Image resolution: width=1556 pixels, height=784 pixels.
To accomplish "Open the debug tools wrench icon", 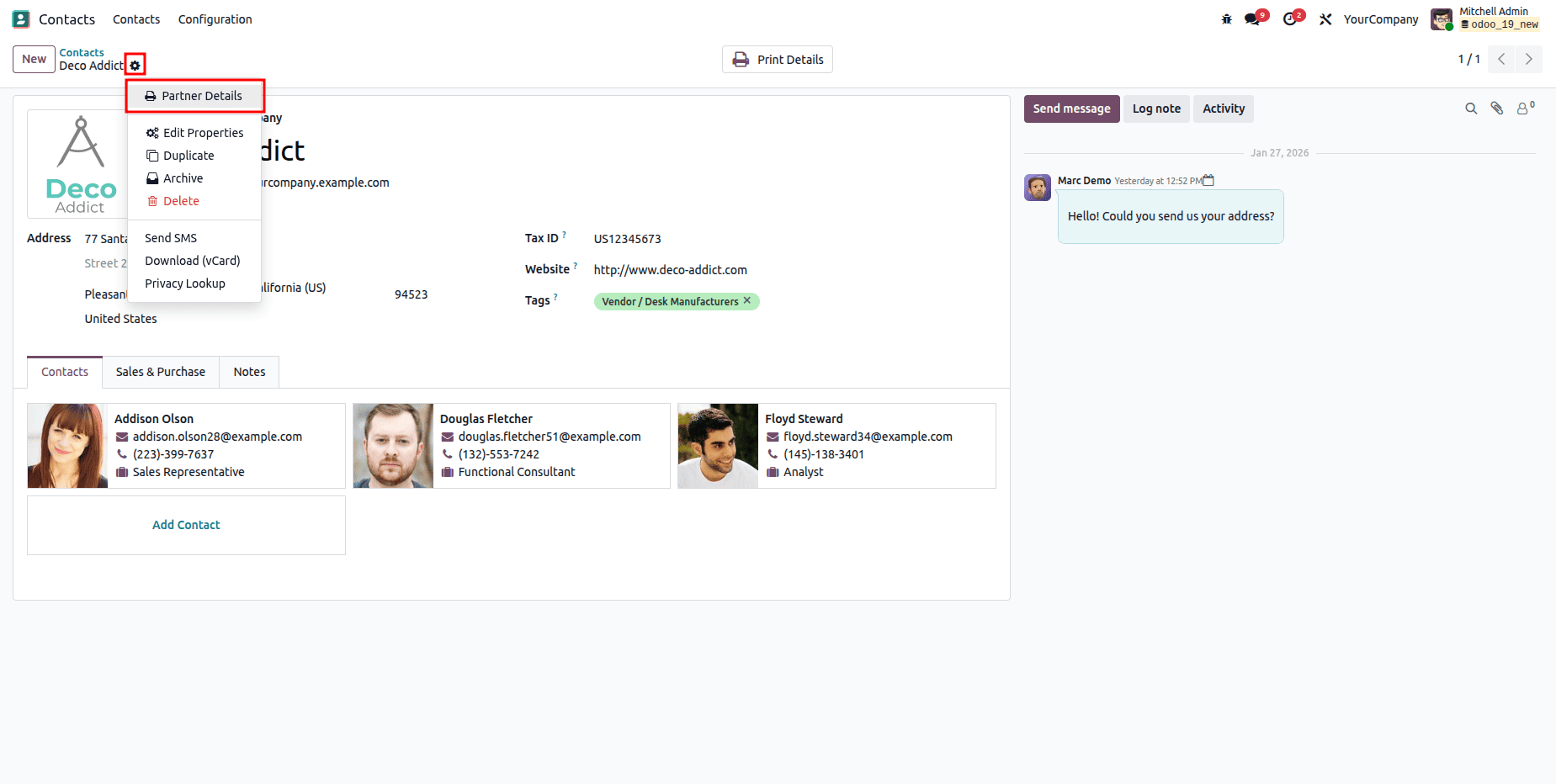I will coord(1324,19).
